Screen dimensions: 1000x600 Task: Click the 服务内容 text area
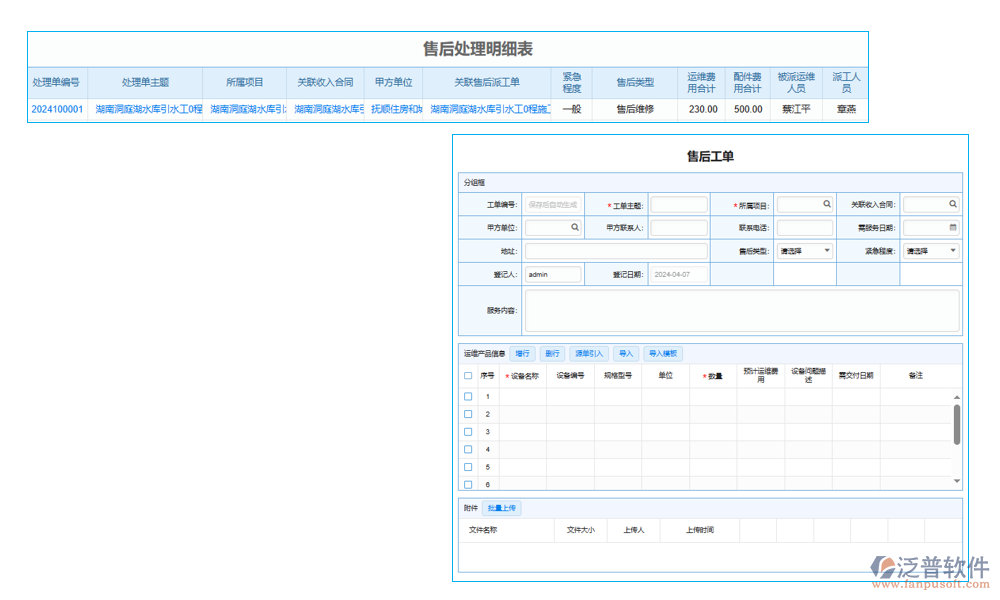pos(741,311)
